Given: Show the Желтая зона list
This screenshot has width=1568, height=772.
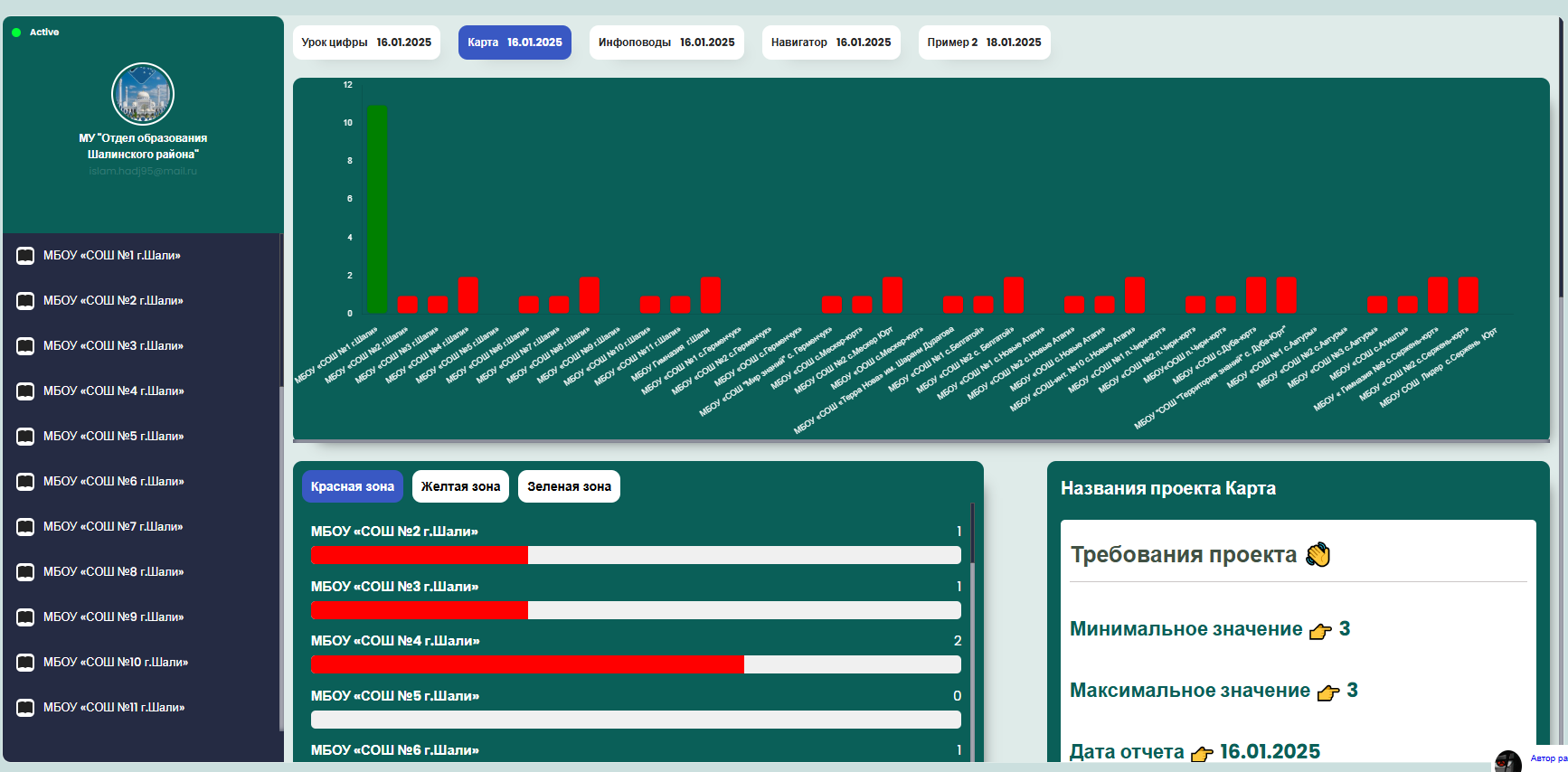Looking at the screenshot, I should point(460,486).
